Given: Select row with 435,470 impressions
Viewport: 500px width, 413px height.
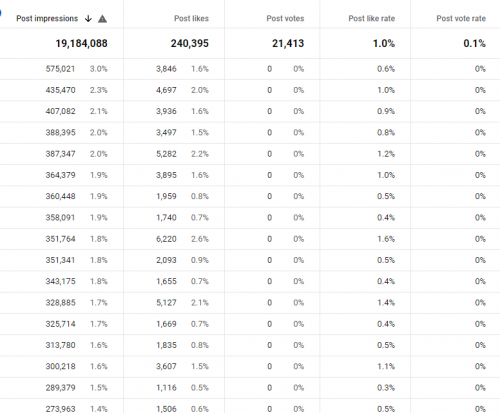Looking at the screenshot, I should (250, 90).
